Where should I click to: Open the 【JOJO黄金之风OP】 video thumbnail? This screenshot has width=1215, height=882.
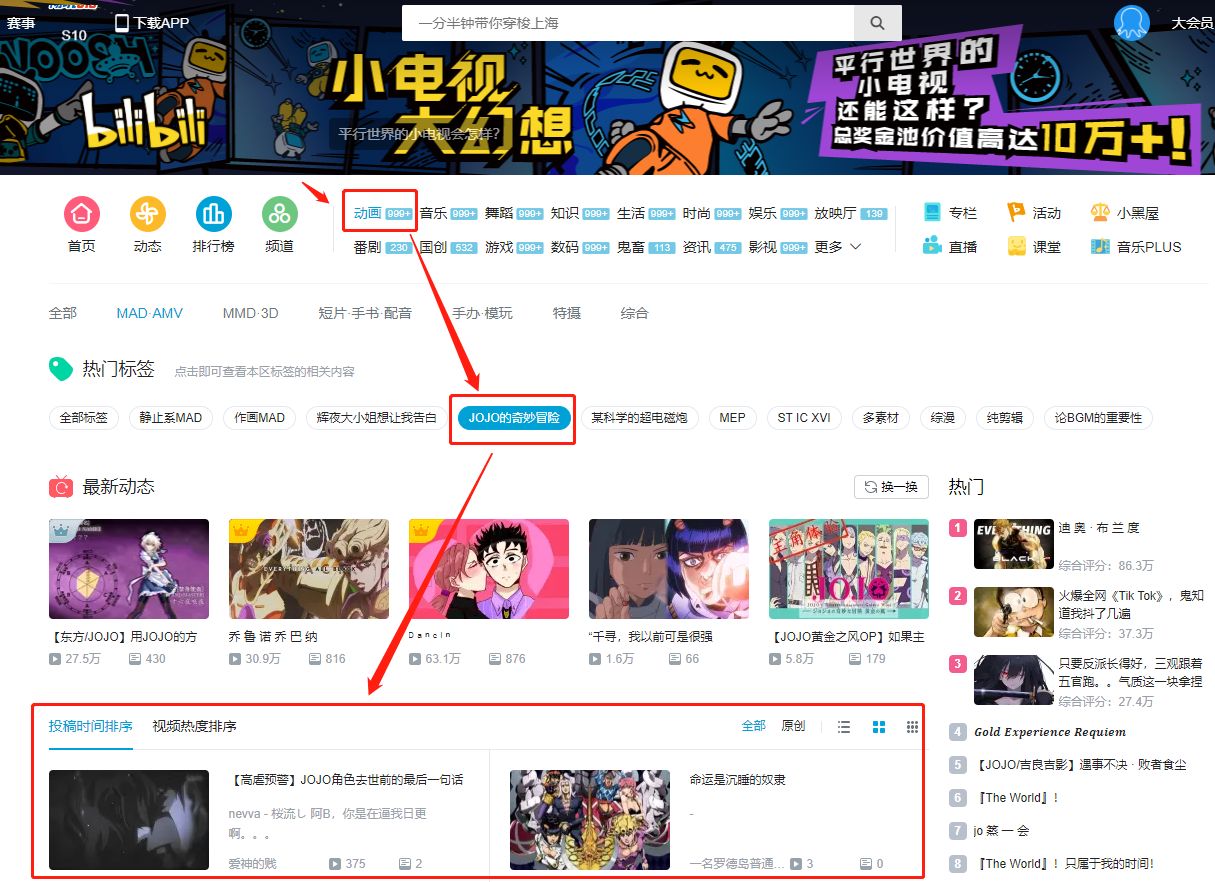click(849, 569)
